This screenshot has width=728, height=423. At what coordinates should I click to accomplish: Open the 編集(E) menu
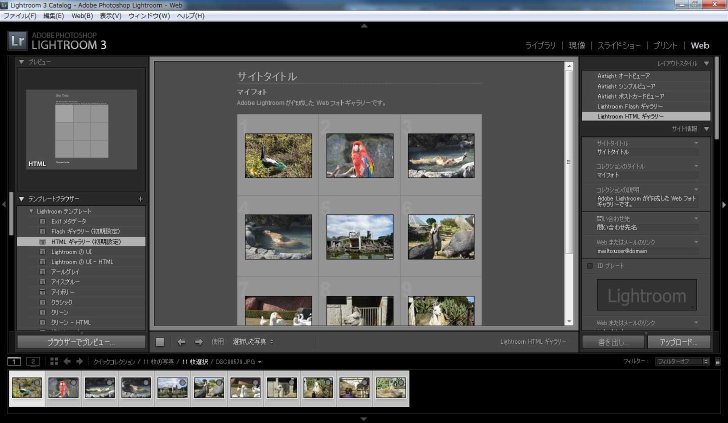53,16
